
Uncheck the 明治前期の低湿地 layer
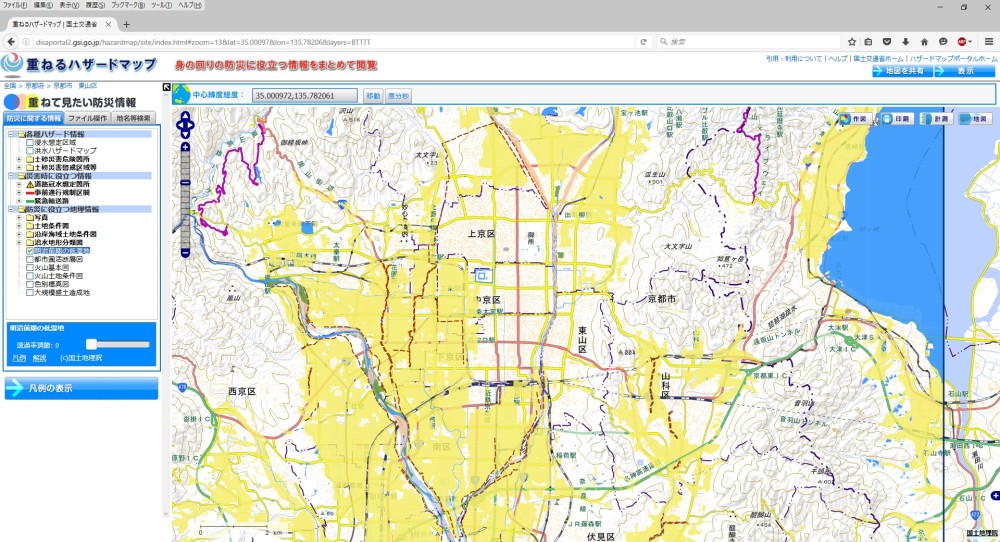30,251
